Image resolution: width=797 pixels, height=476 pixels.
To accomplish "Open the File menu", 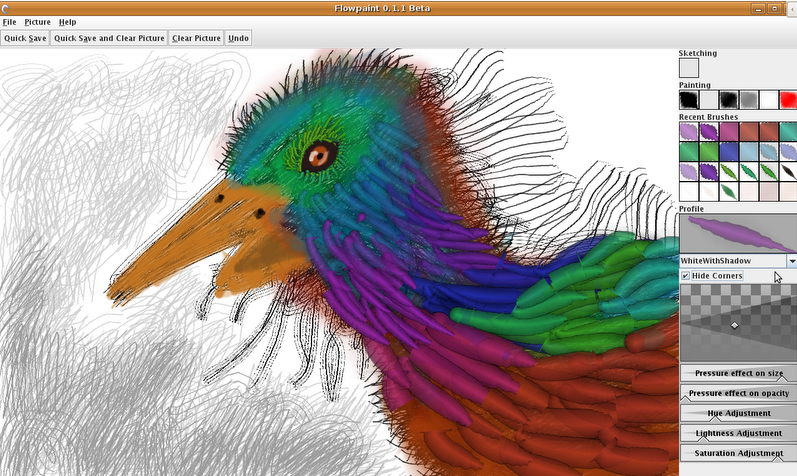I will (x=9, y=21).
